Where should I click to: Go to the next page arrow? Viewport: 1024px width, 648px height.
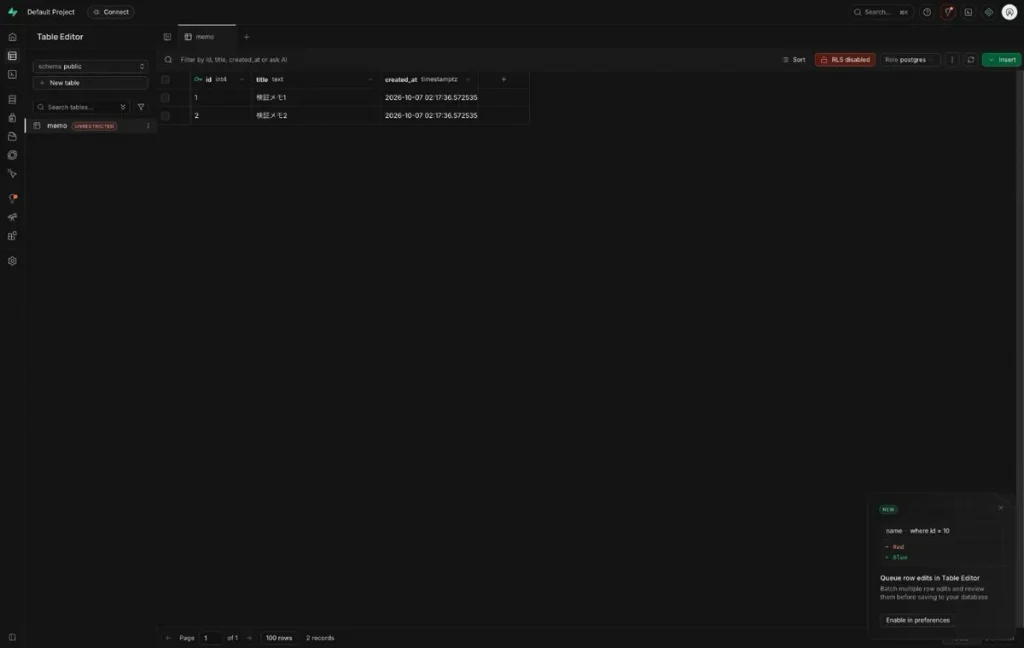[249, 638]
